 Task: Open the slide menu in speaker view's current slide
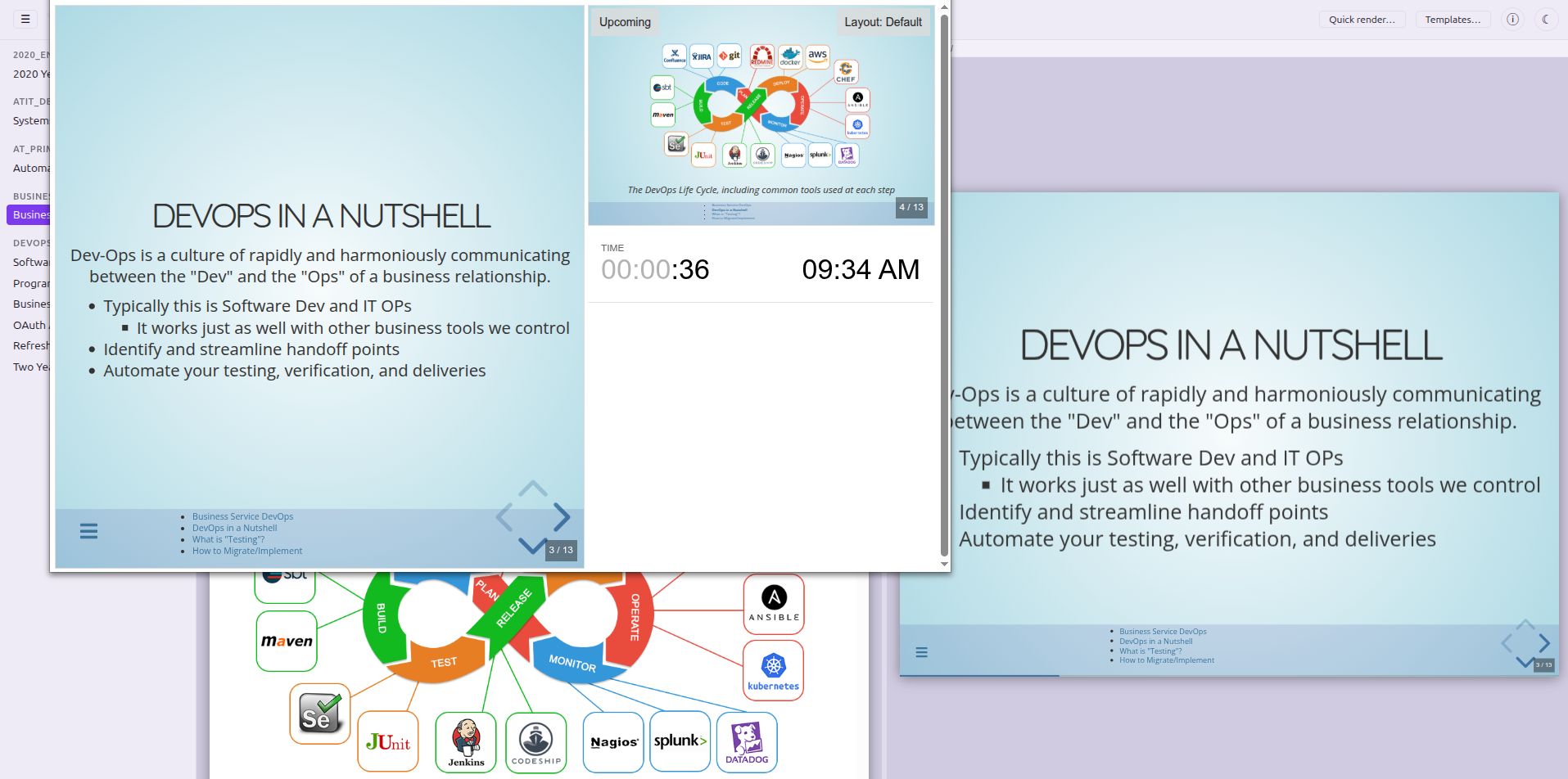coord(88,531)
